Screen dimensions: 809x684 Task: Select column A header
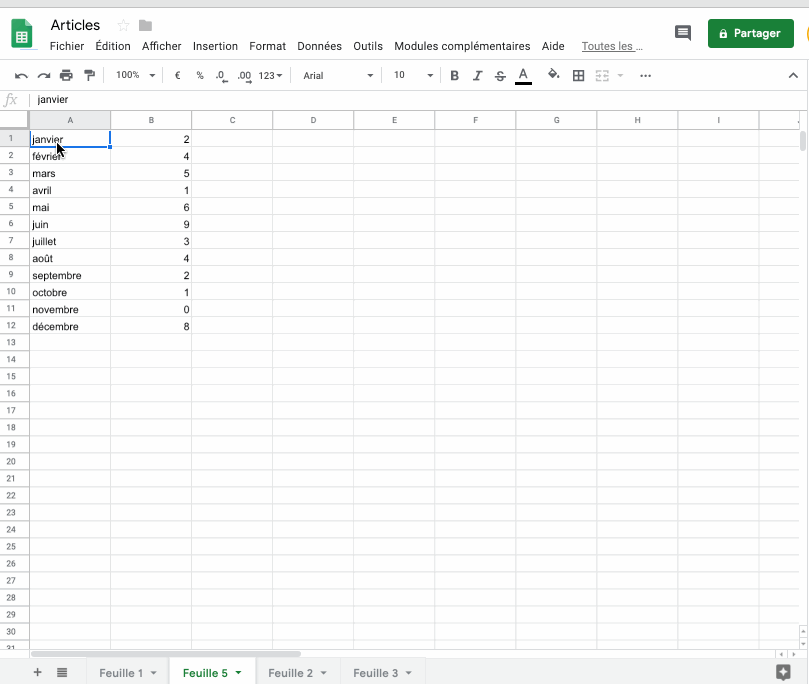pos(70,120)
